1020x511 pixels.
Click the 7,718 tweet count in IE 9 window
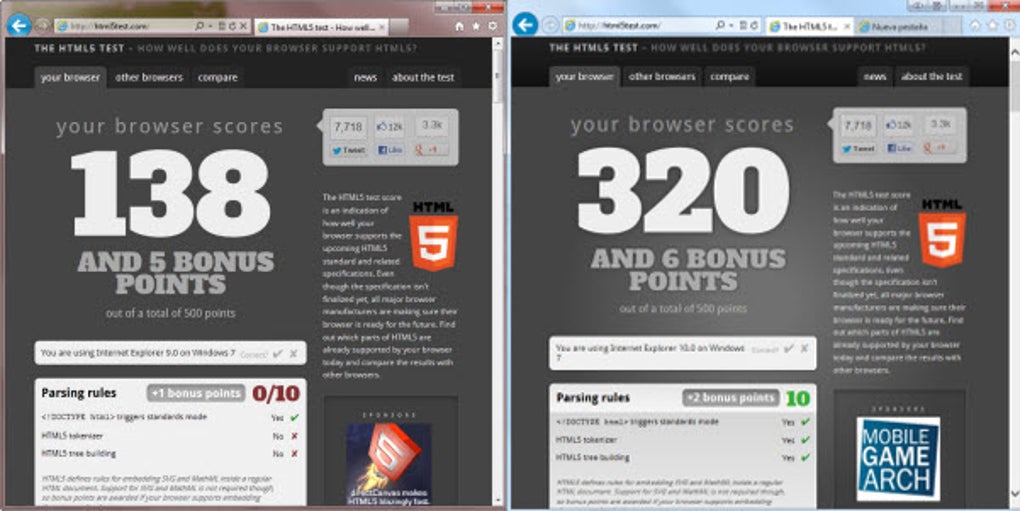[349, 127]
